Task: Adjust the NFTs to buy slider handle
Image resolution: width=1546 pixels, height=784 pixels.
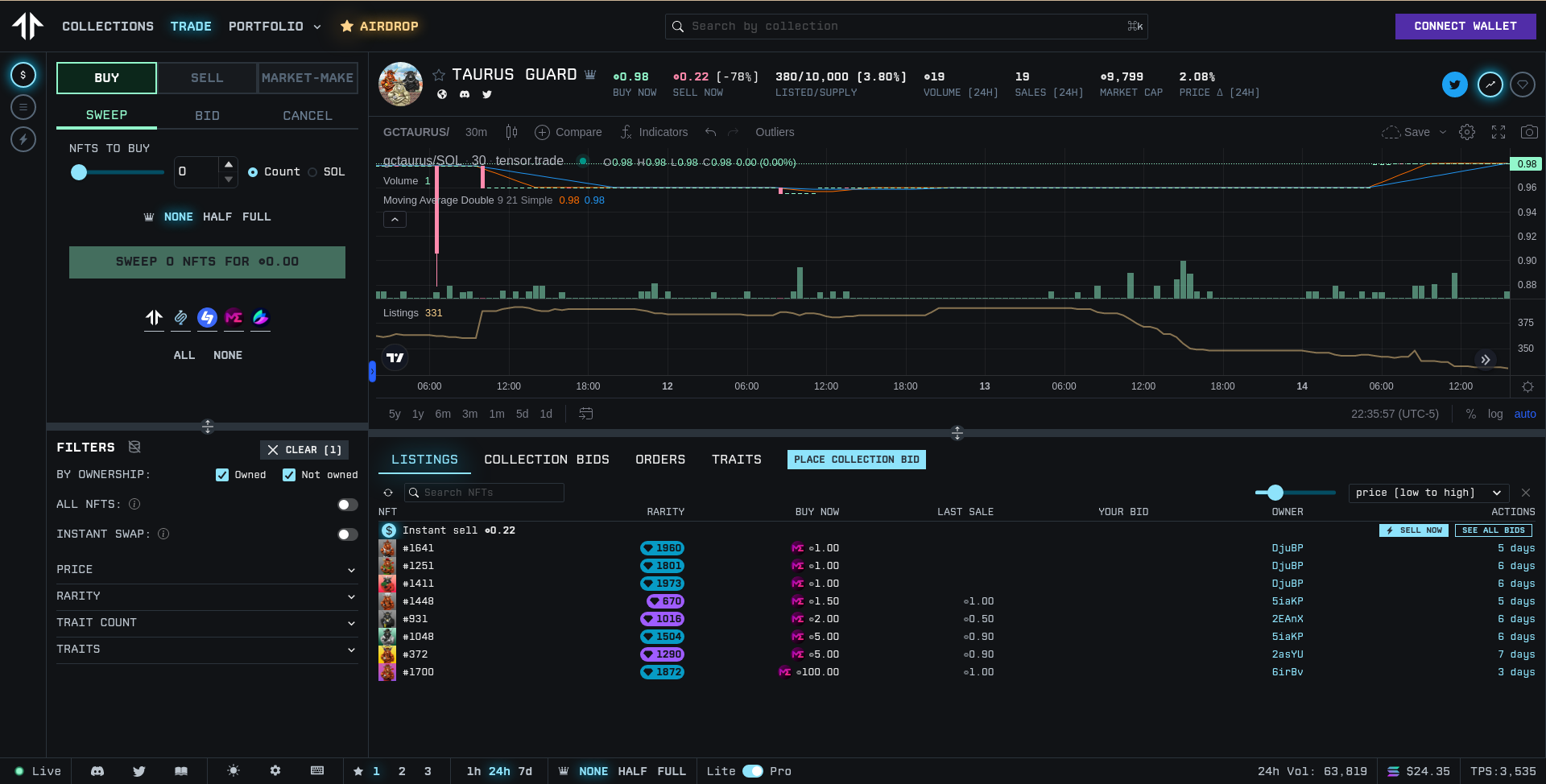Action: [x=79, y=172]
